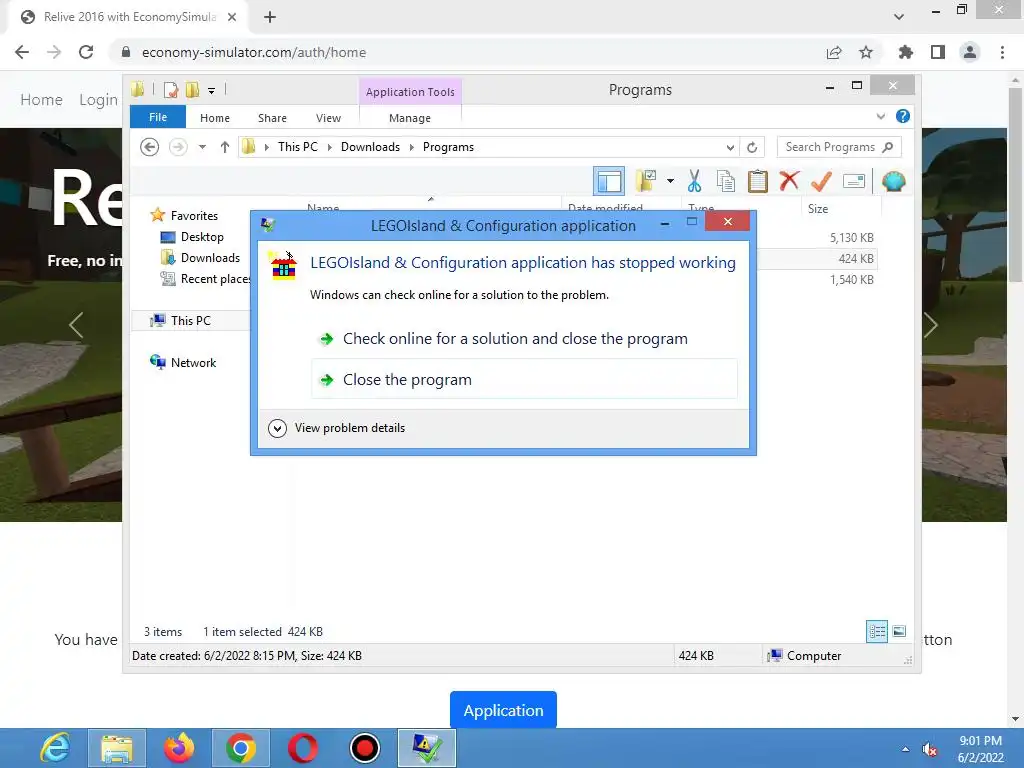The width and height of the screenshot is (1024, 768).
Task: Open address bar history dropdown
Action: tap(730, 148)
